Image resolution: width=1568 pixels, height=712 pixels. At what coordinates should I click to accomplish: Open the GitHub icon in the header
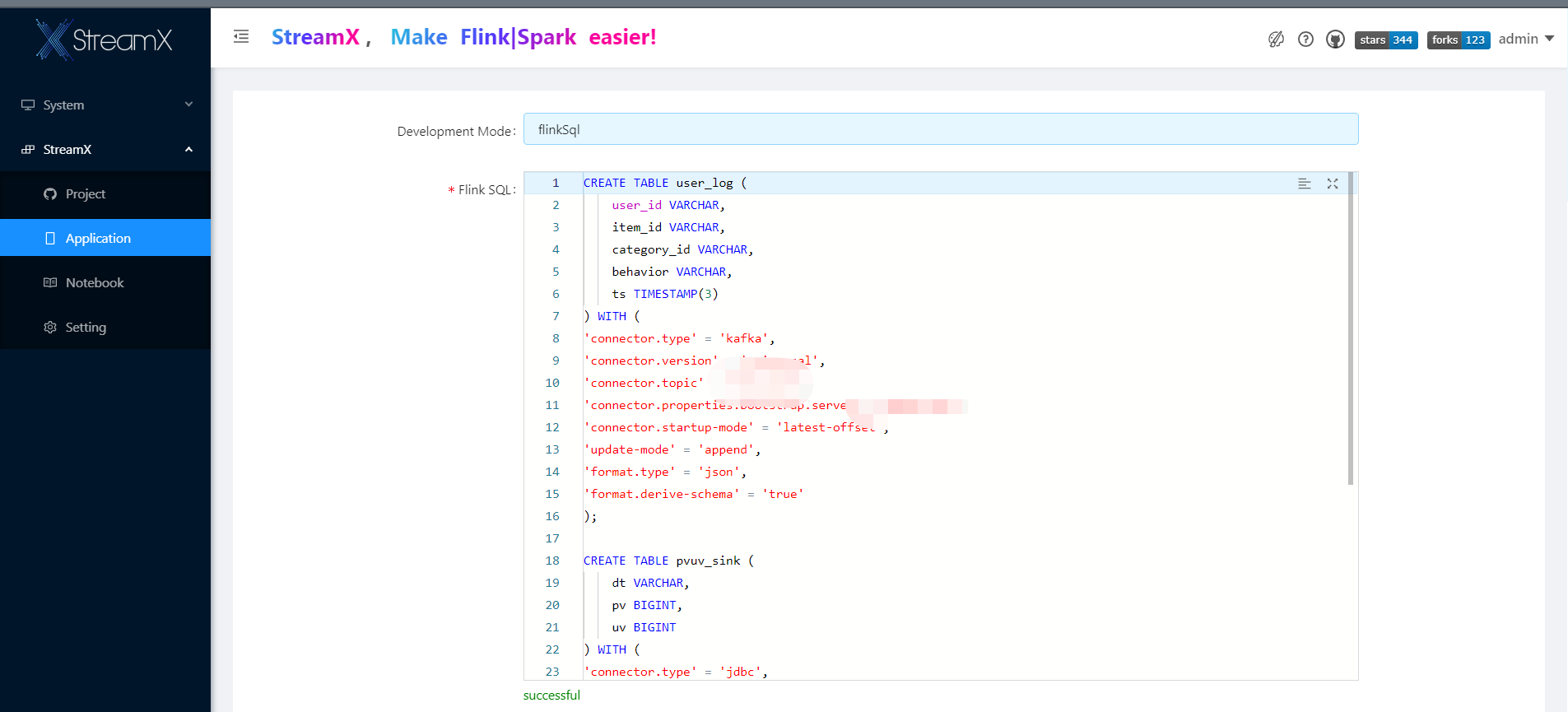point(1335,39)
